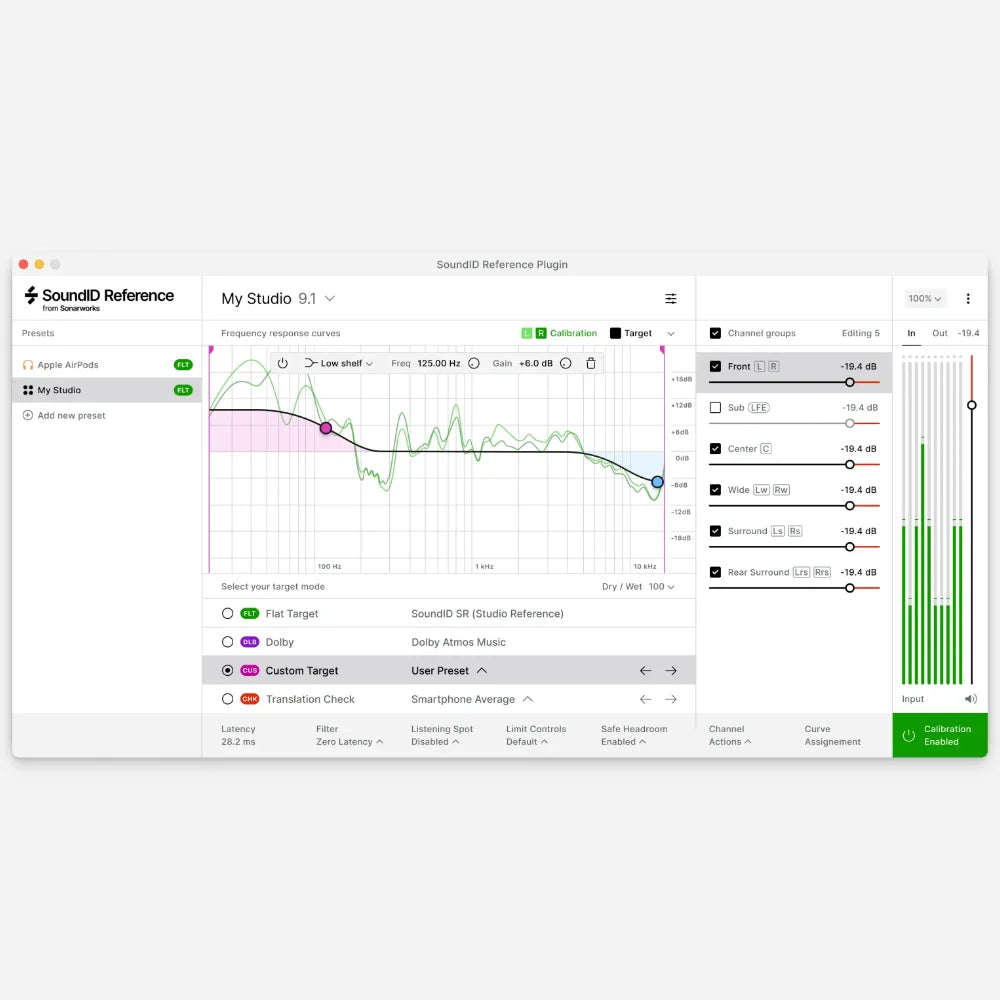The height and width of the screenshot is (1000, 1000).
Task: Click the circular stepper beside Freq value
Action: click(x=471, y=363)
